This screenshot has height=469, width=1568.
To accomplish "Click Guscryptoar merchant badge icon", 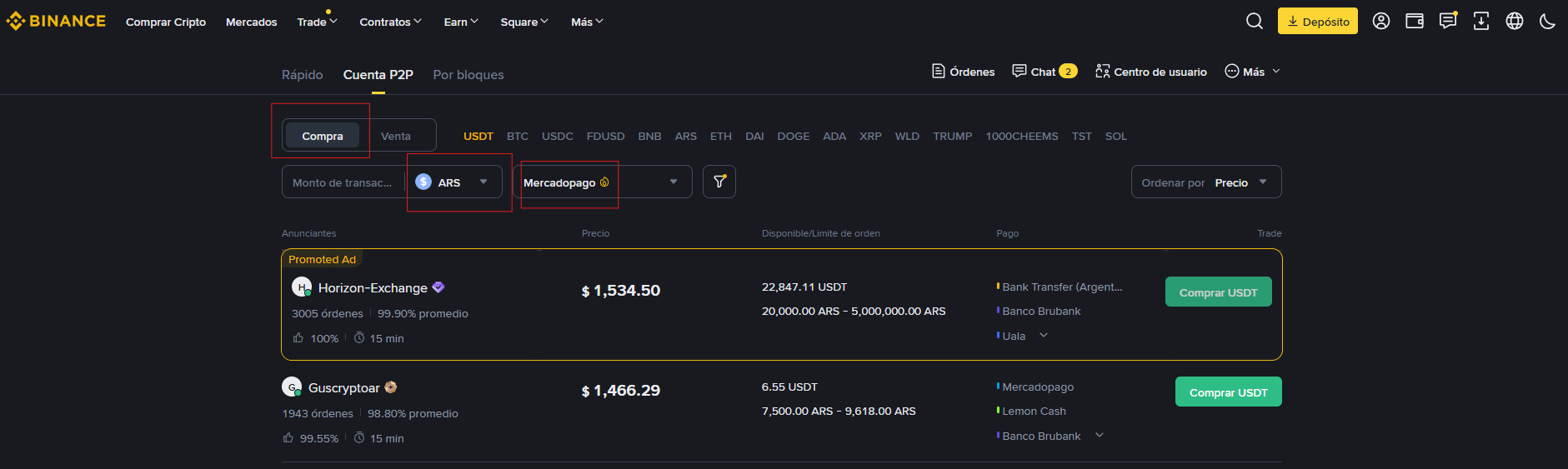I will point(390,387).
